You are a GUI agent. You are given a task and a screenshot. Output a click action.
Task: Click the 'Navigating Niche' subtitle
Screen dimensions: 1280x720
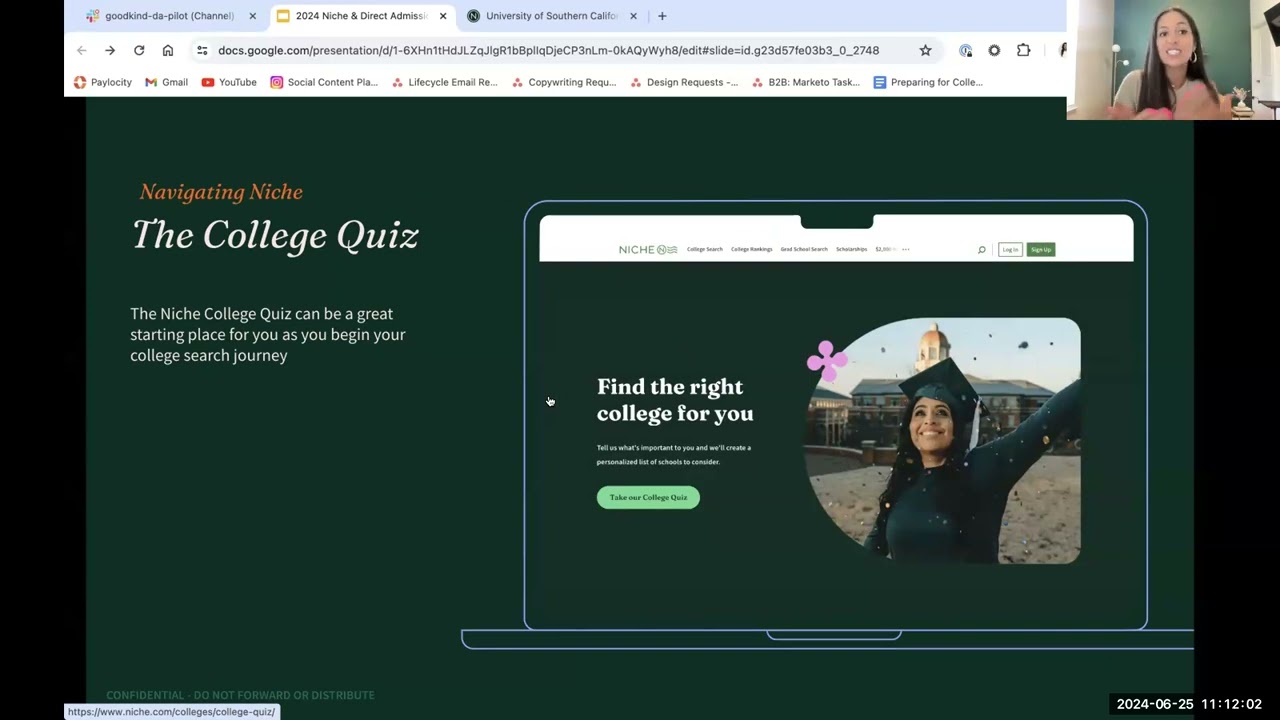[x=221, y=192]
